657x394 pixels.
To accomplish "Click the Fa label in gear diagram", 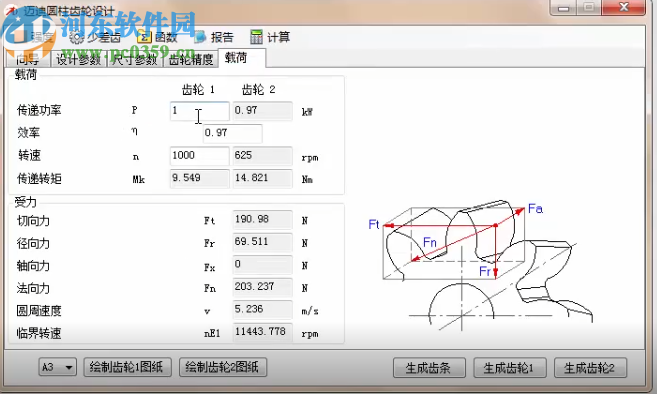I will click(x=535, y=208).
